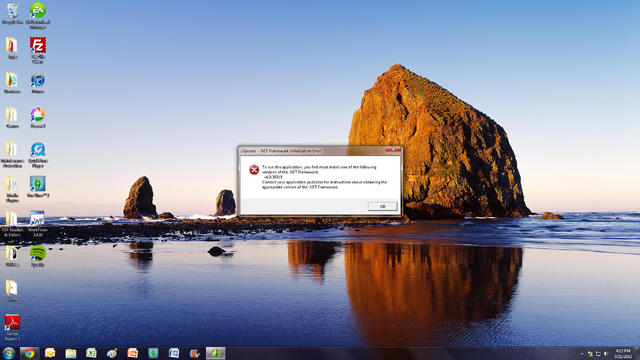Close the .NET Framework Initialization Error dialog
This screenshot has width=640, height=360.
point(393,150)
